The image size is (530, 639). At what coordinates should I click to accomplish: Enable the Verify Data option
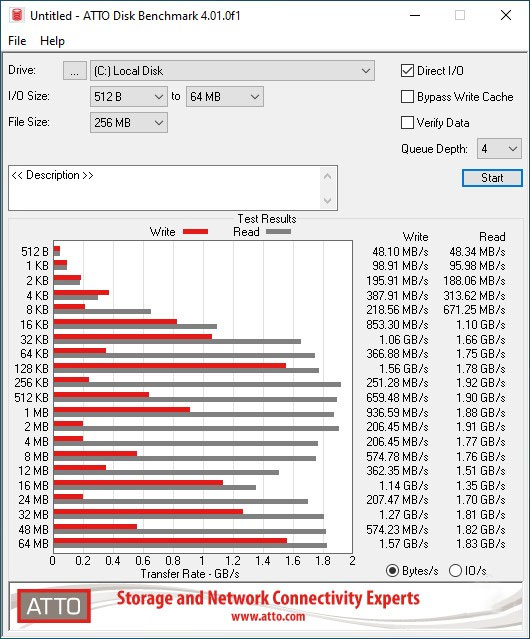coord(407,123)
